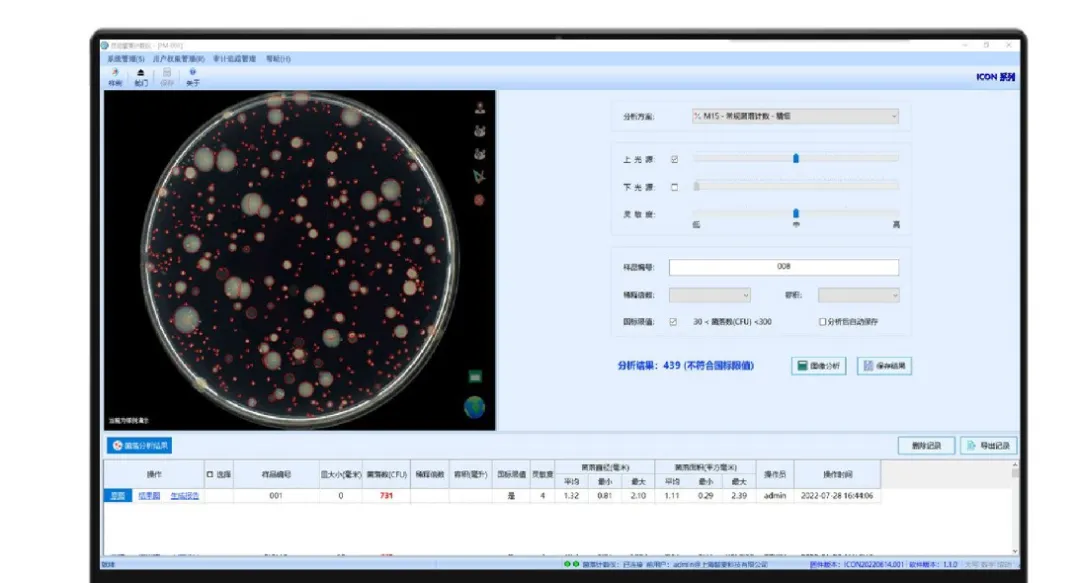The image size is (1080, 583).
Task: Open the 用户权限管理 menu
Action: (x=179, y=59)
